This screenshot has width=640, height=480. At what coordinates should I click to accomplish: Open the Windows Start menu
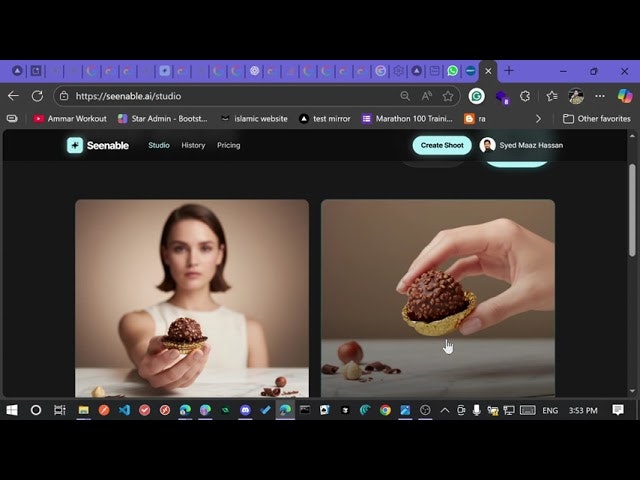(12, 410)
